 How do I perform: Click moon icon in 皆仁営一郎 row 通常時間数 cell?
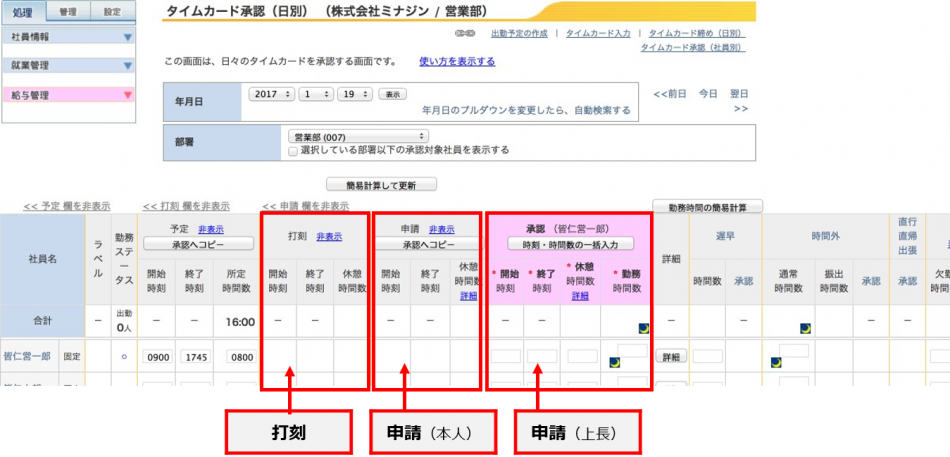pyautogui.click(x=776, y=362)
